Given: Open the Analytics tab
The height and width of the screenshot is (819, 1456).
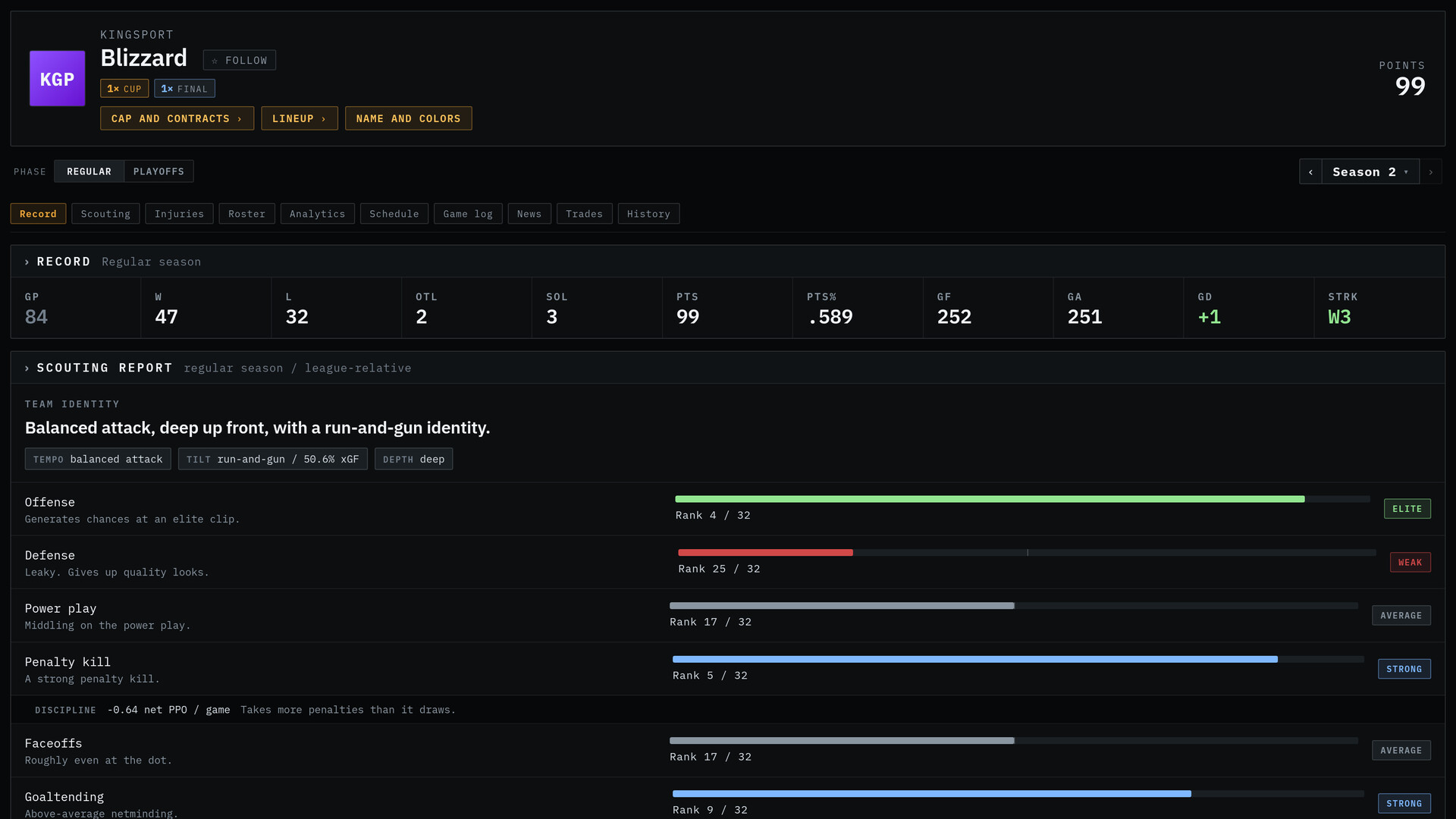Looking at the screenshot, I should (317, 214).
